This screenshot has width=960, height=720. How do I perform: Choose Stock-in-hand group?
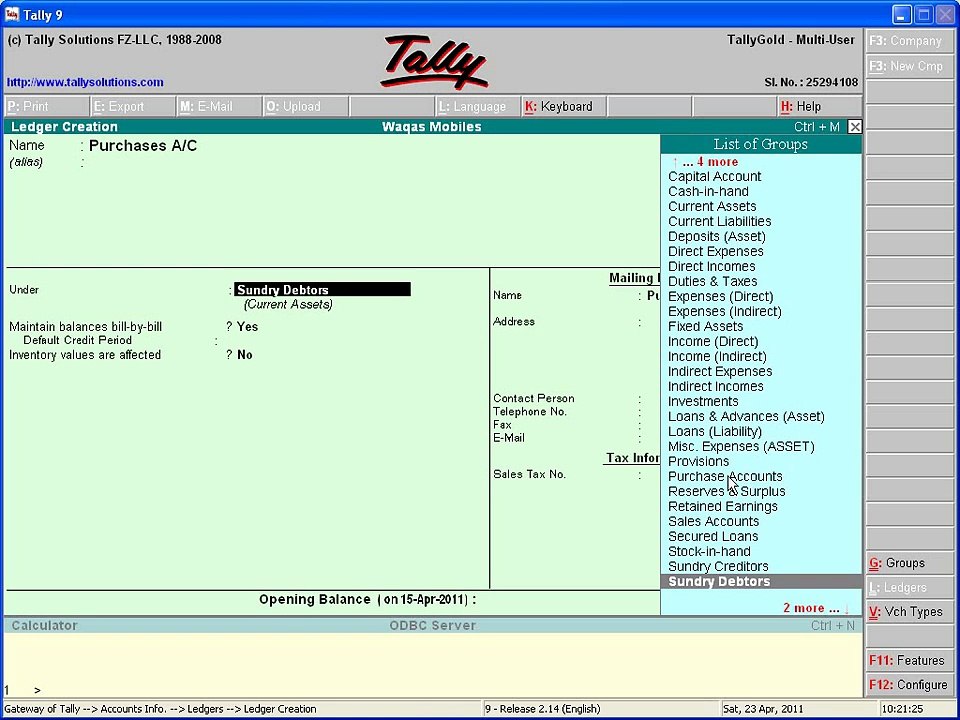(709, 551)
